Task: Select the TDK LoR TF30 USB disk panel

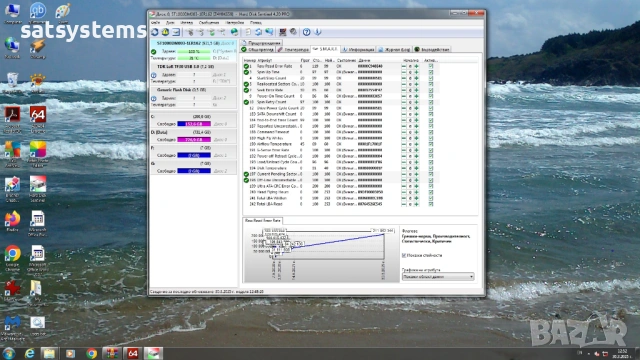Action: [193, 74]
